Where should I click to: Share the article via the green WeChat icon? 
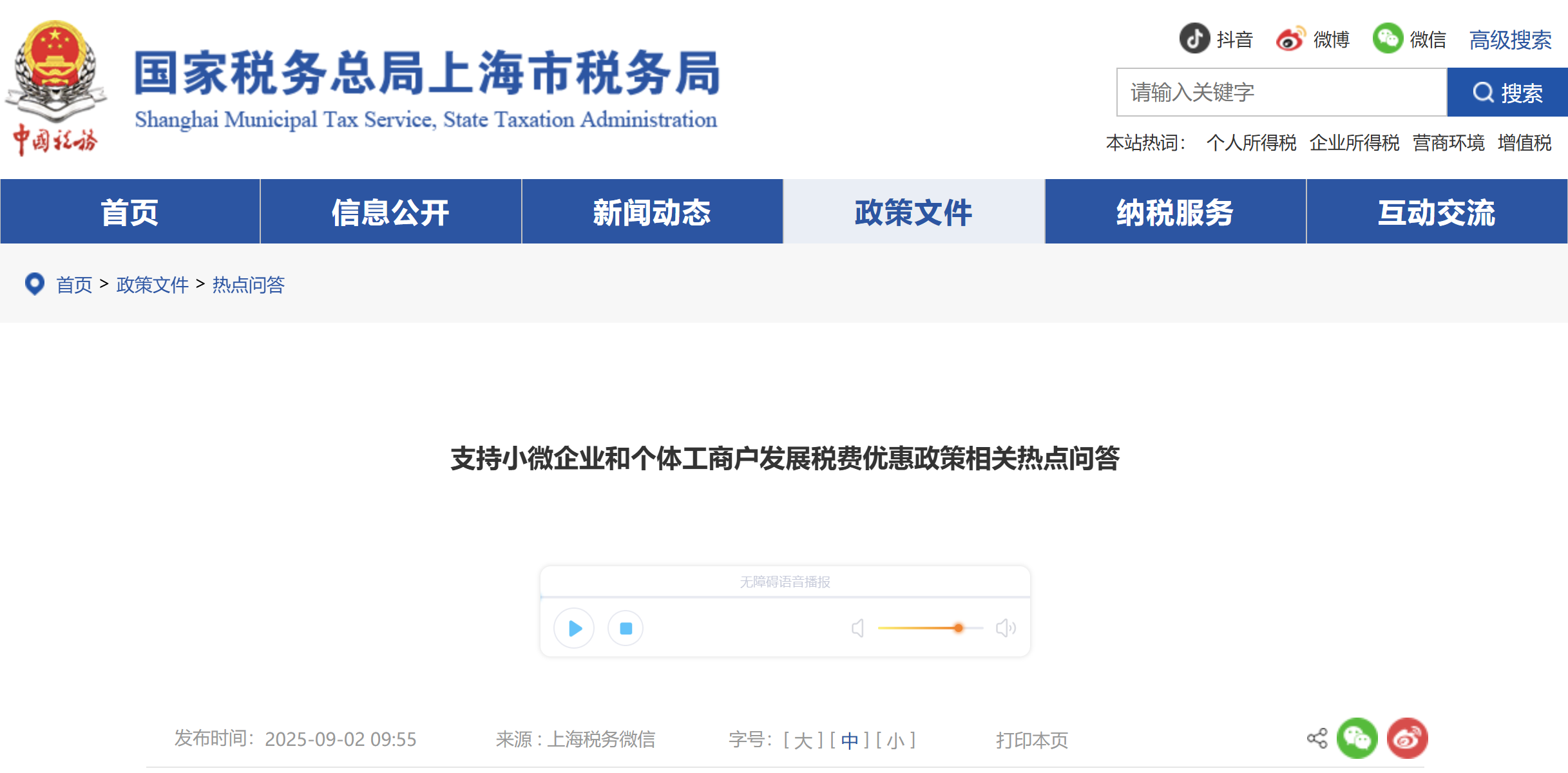[1357, 738]
